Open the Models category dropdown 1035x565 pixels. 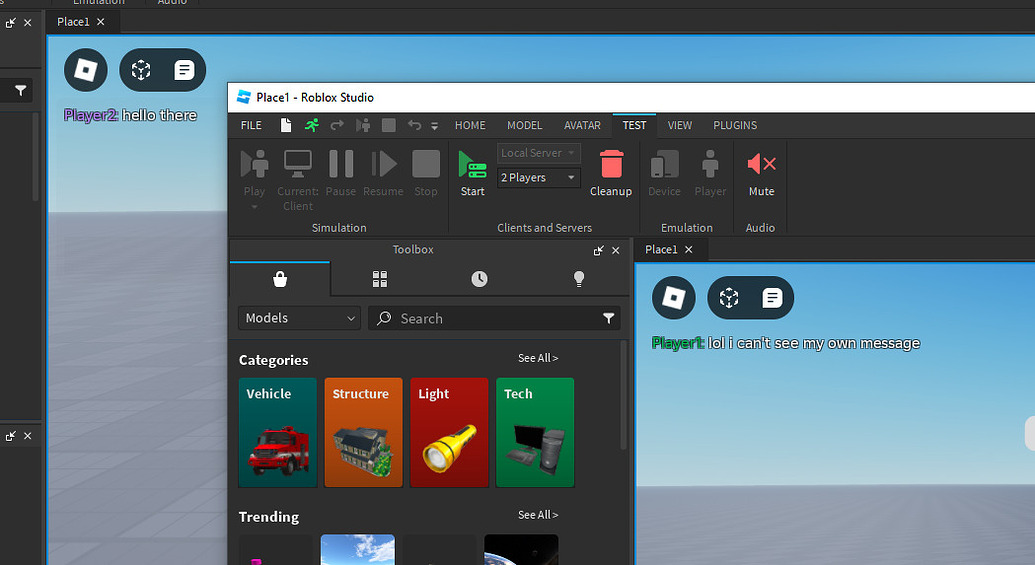(x=300, y=318)
